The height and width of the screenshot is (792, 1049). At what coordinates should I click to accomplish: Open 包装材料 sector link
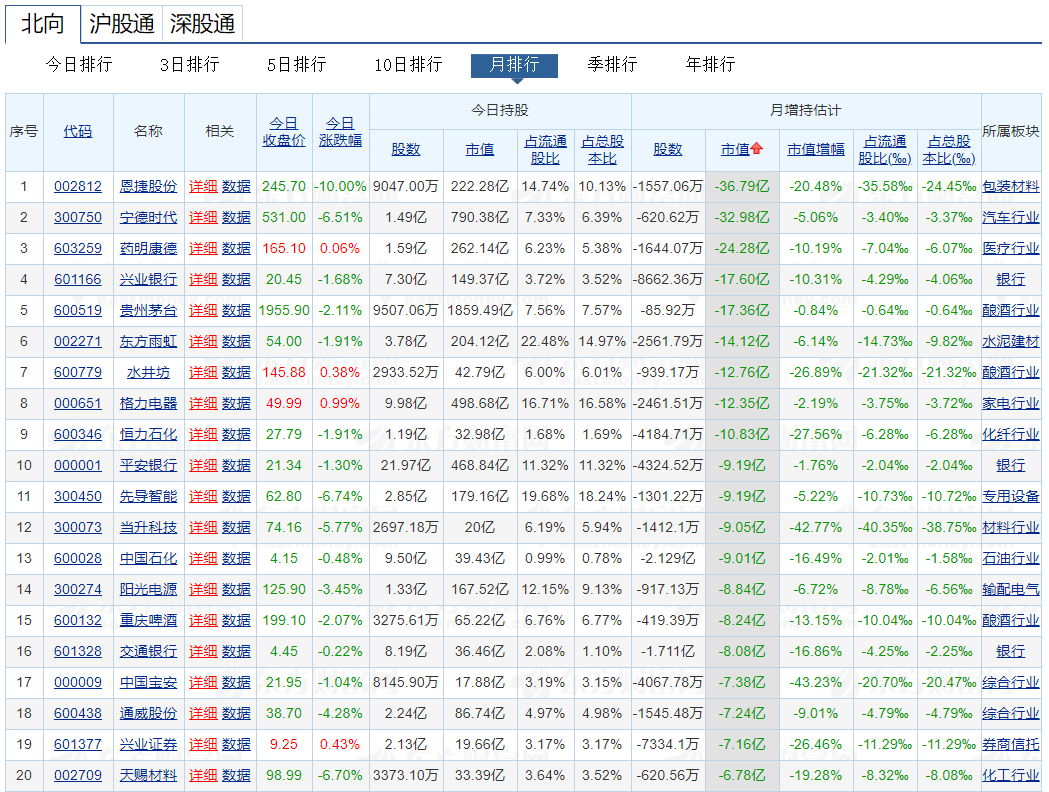1010,186
